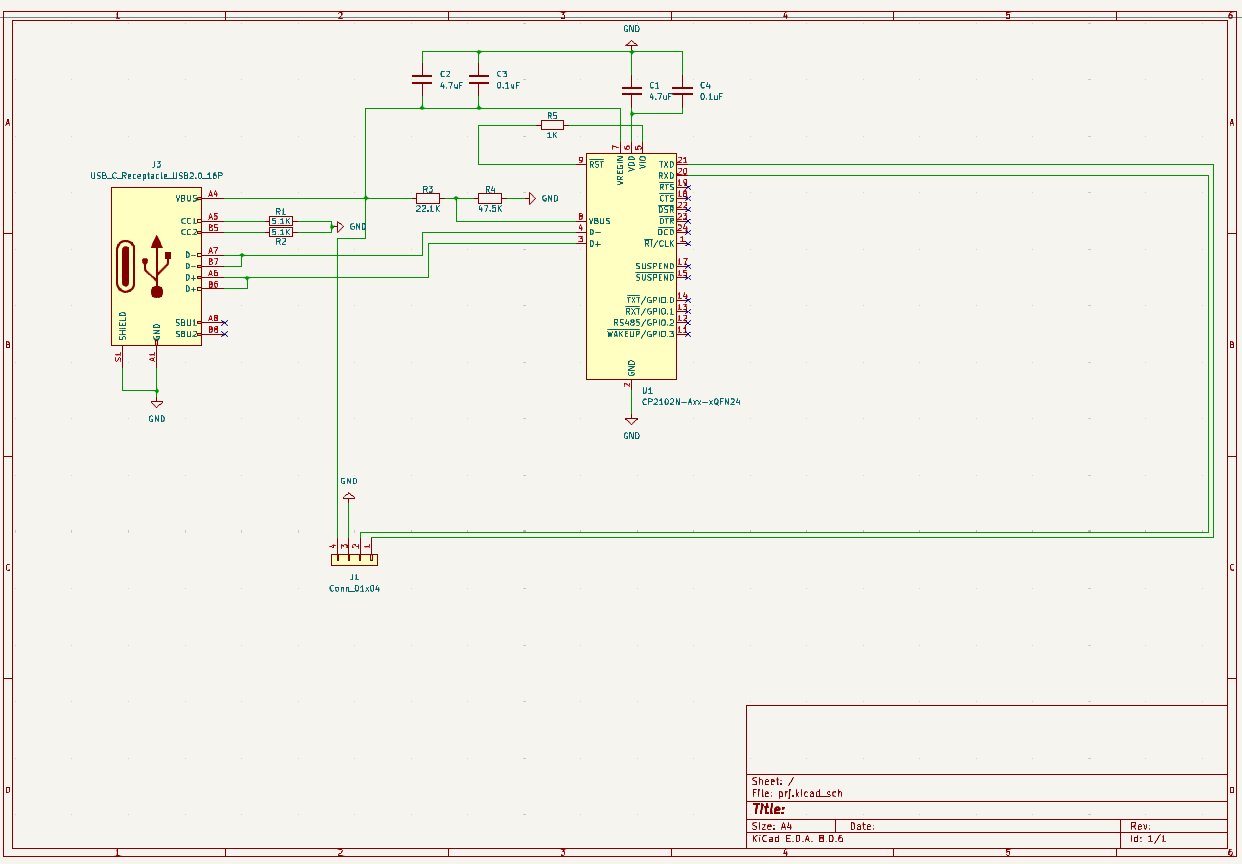Select the capacitor C3 symbol
1242x864 pixels.
479,79
